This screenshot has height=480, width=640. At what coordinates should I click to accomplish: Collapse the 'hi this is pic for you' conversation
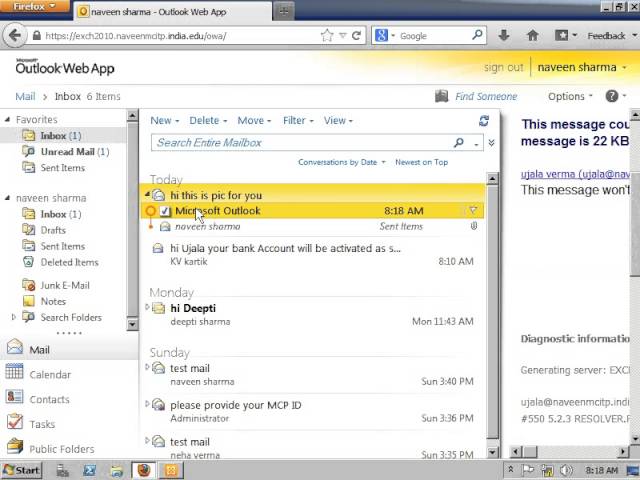147,195
